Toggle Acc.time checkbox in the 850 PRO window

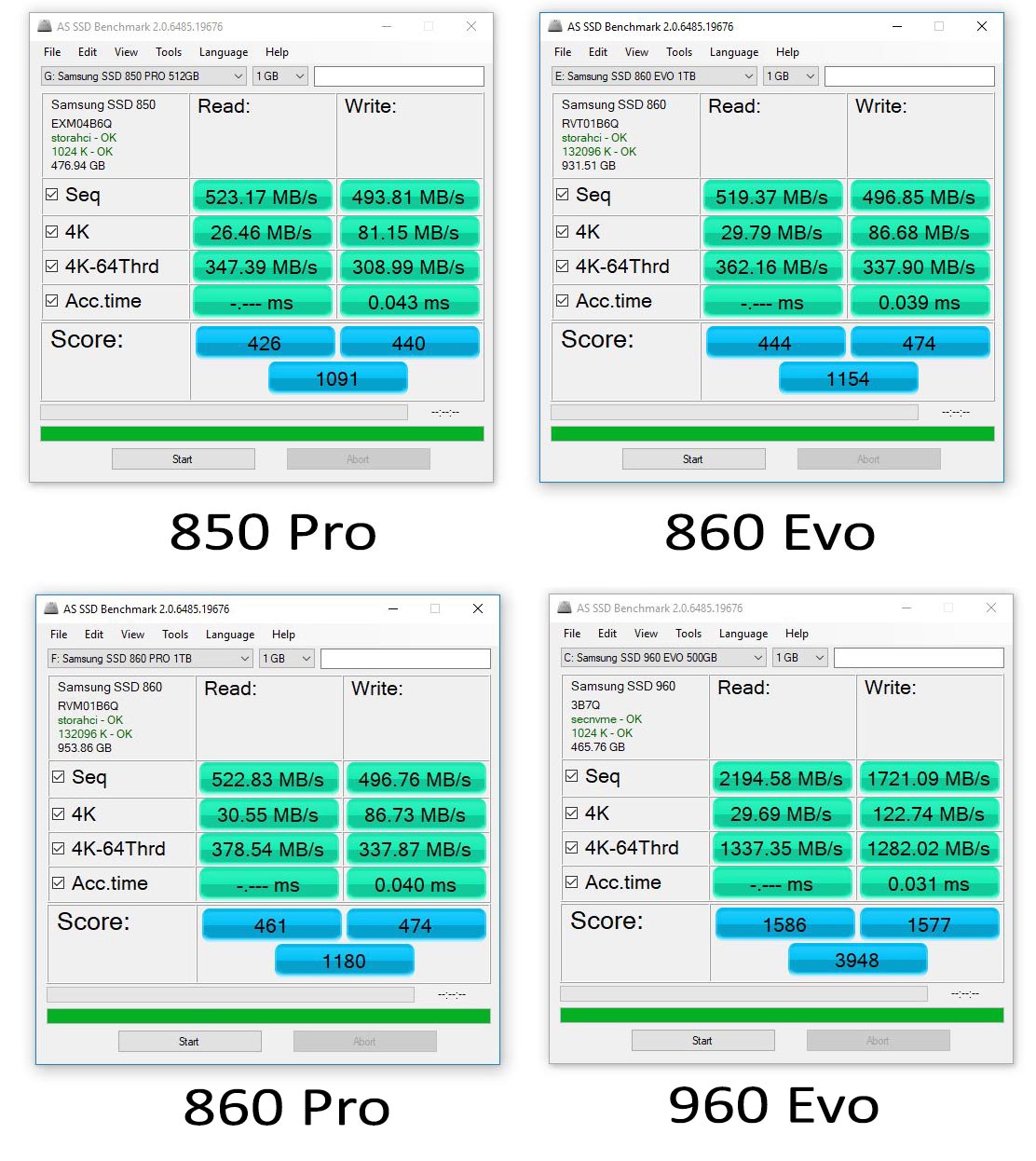(x=52, y=301)
